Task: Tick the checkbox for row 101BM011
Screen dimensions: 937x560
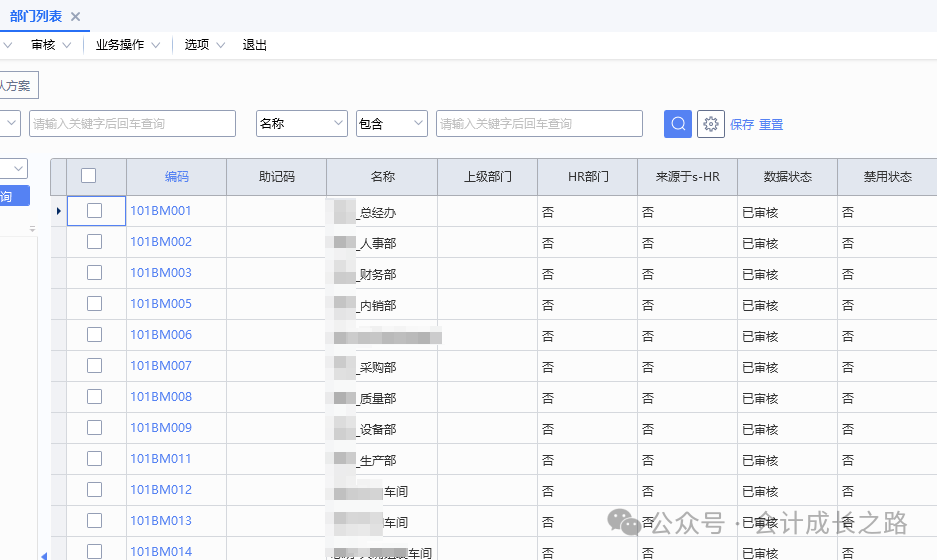Action: pyautogui.click(x=95, y=459)
